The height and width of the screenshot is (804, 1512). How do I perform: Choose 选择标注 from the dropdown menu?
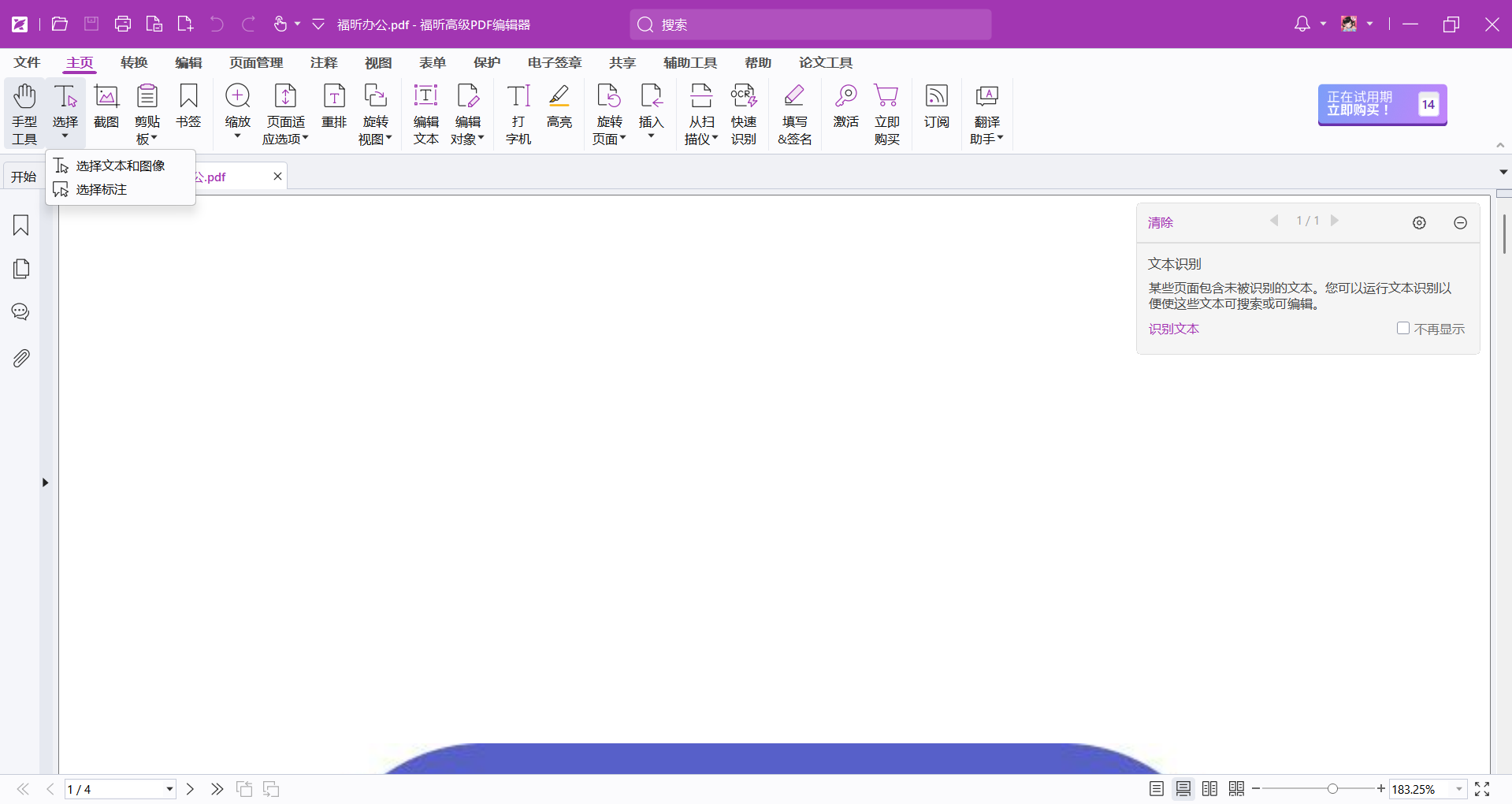102,190
